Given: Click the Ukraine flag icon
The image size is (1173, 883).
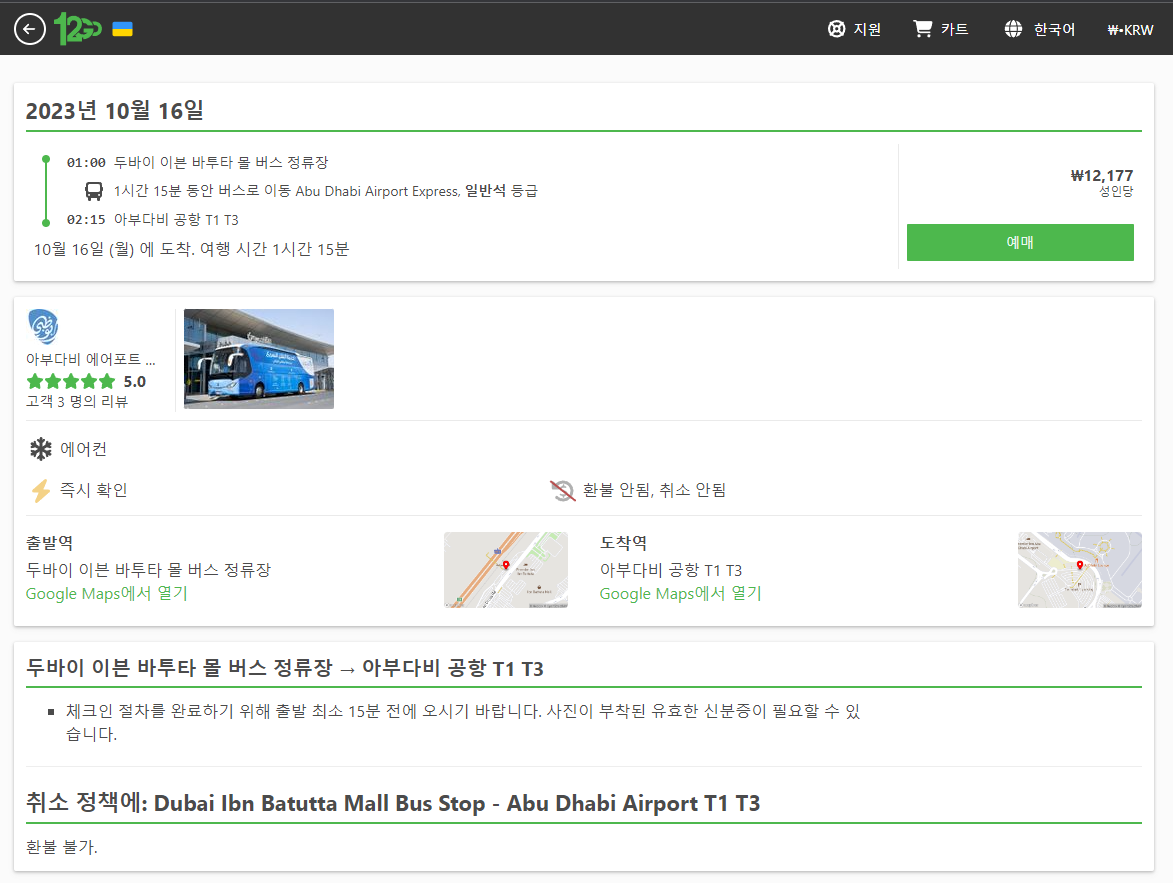Looking at the screenshot, I should 123,29.
